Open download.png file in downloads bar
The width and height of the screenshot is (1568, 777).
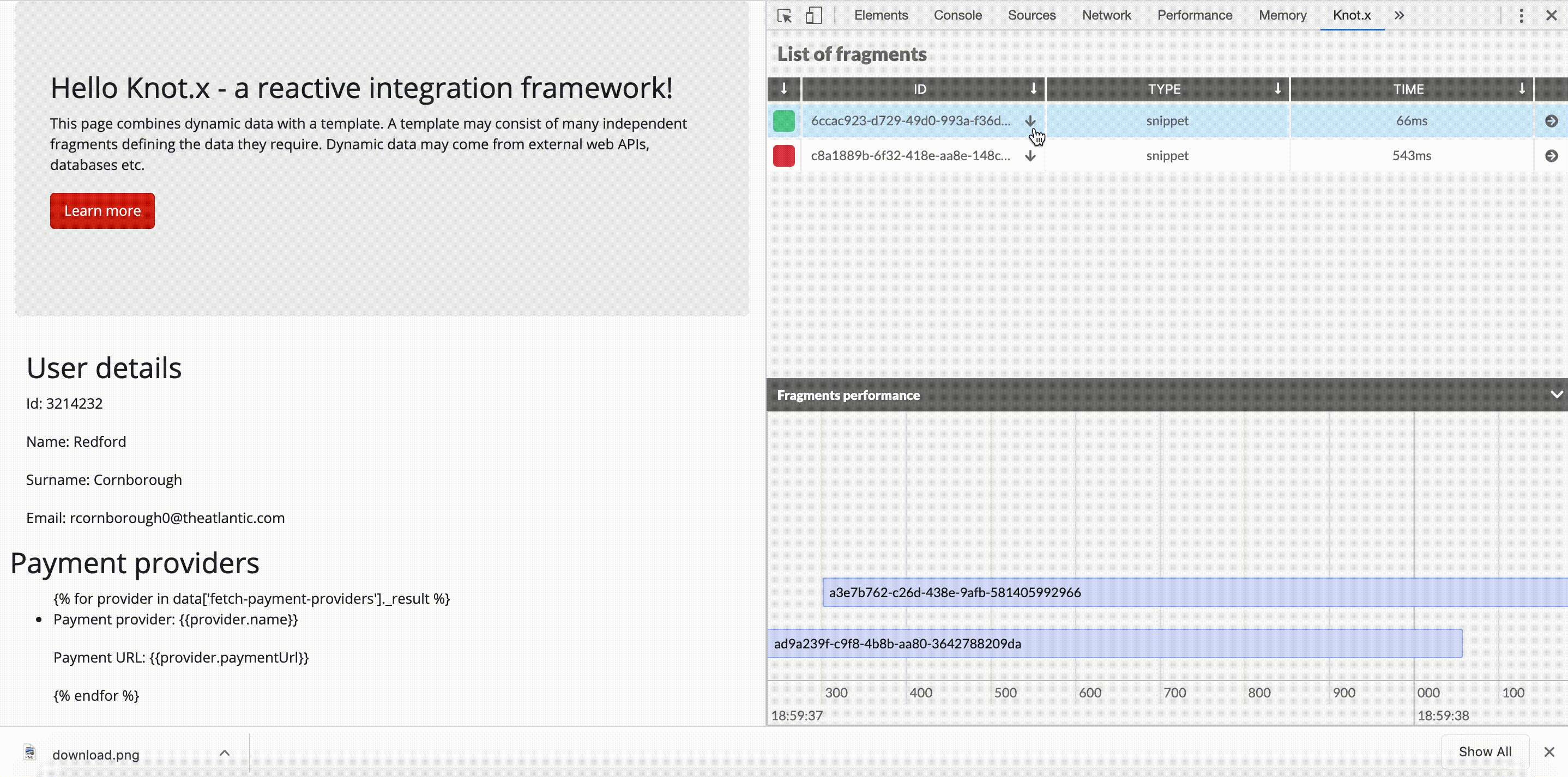tap(95, 755)
